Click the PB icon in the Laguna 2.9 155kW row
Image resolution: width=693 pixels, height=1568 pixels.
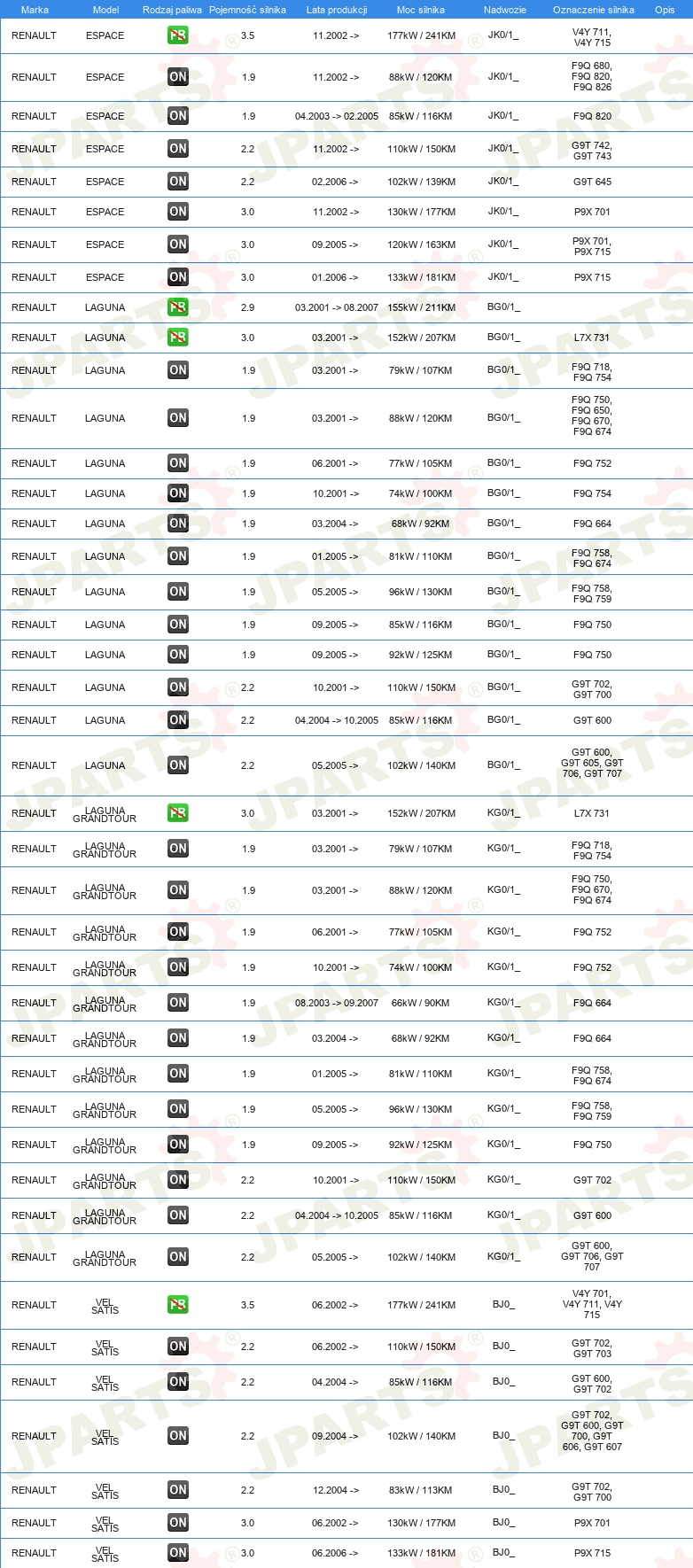[x=178, y=307]
